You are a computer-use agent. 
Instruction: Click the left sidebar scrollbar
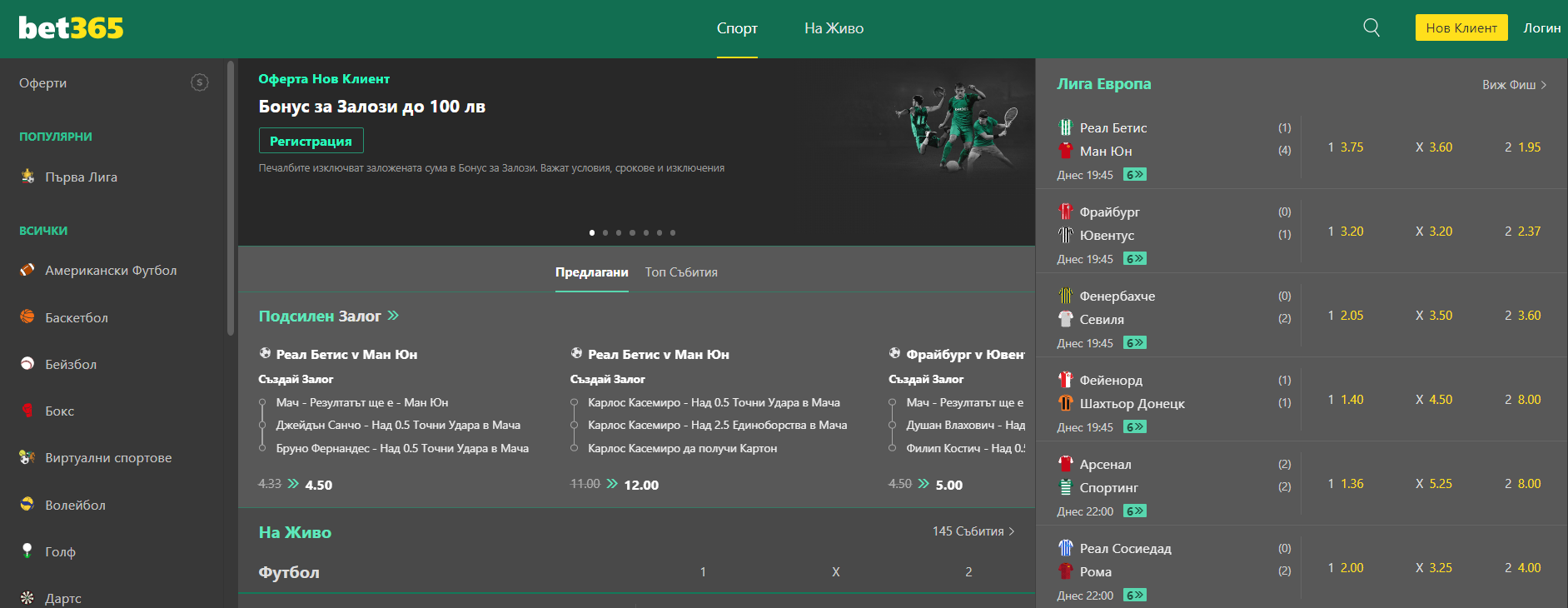click(231, 197)
